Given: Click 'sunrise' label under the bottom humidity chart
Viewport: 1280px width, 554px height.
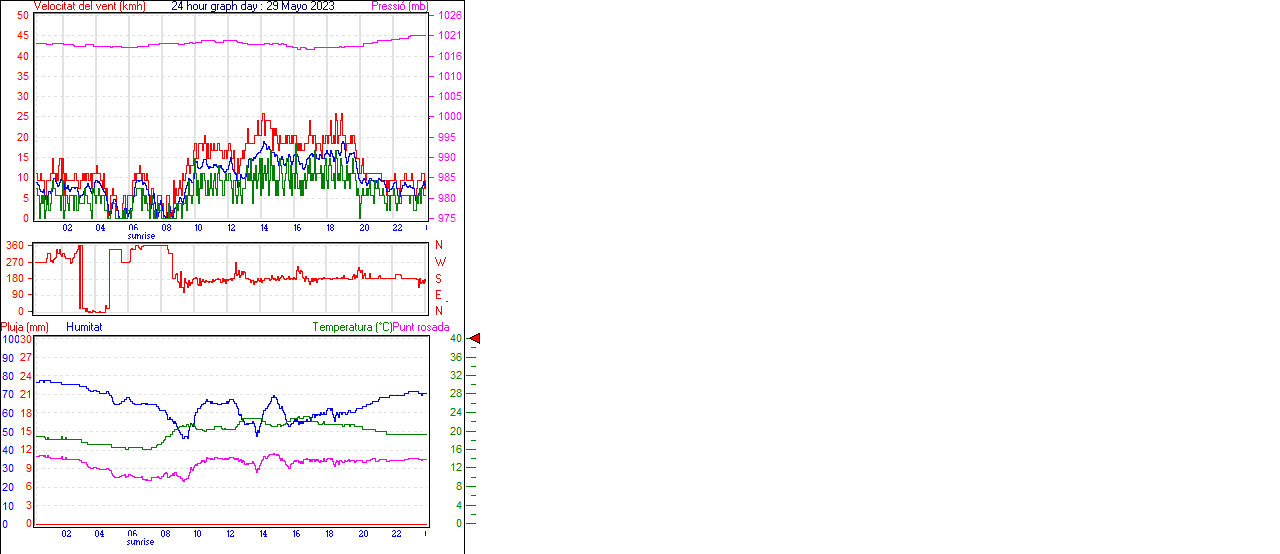Looking at the screenshot, I should [140, 542].
